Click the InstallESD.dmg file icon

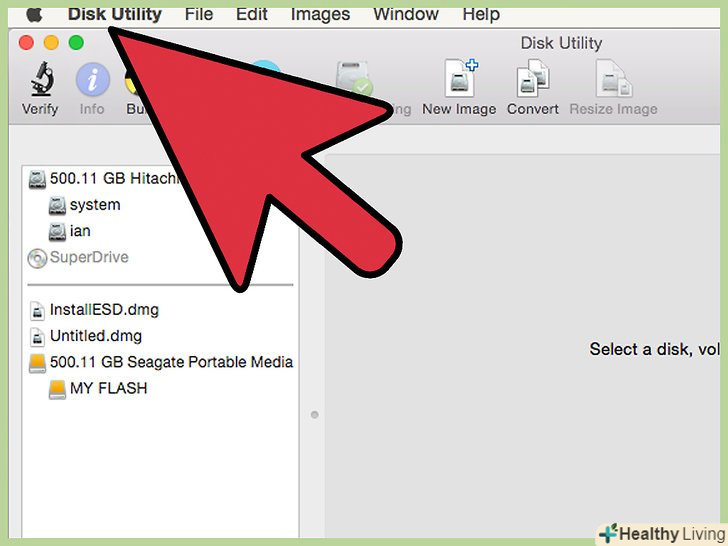coord(37,311)
